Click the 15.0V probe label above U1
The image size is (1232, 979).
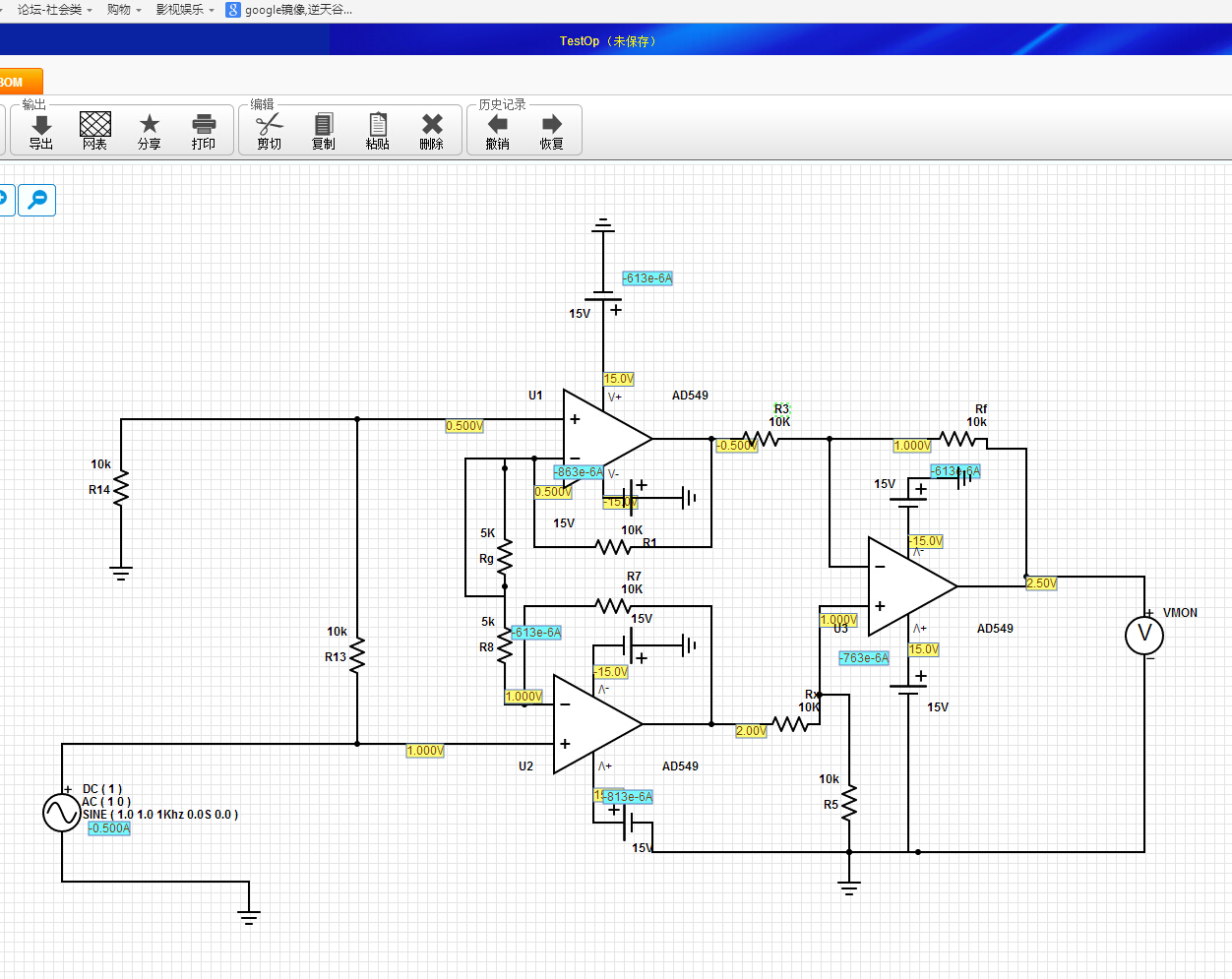pyautogui.click(x=619, y=379)
